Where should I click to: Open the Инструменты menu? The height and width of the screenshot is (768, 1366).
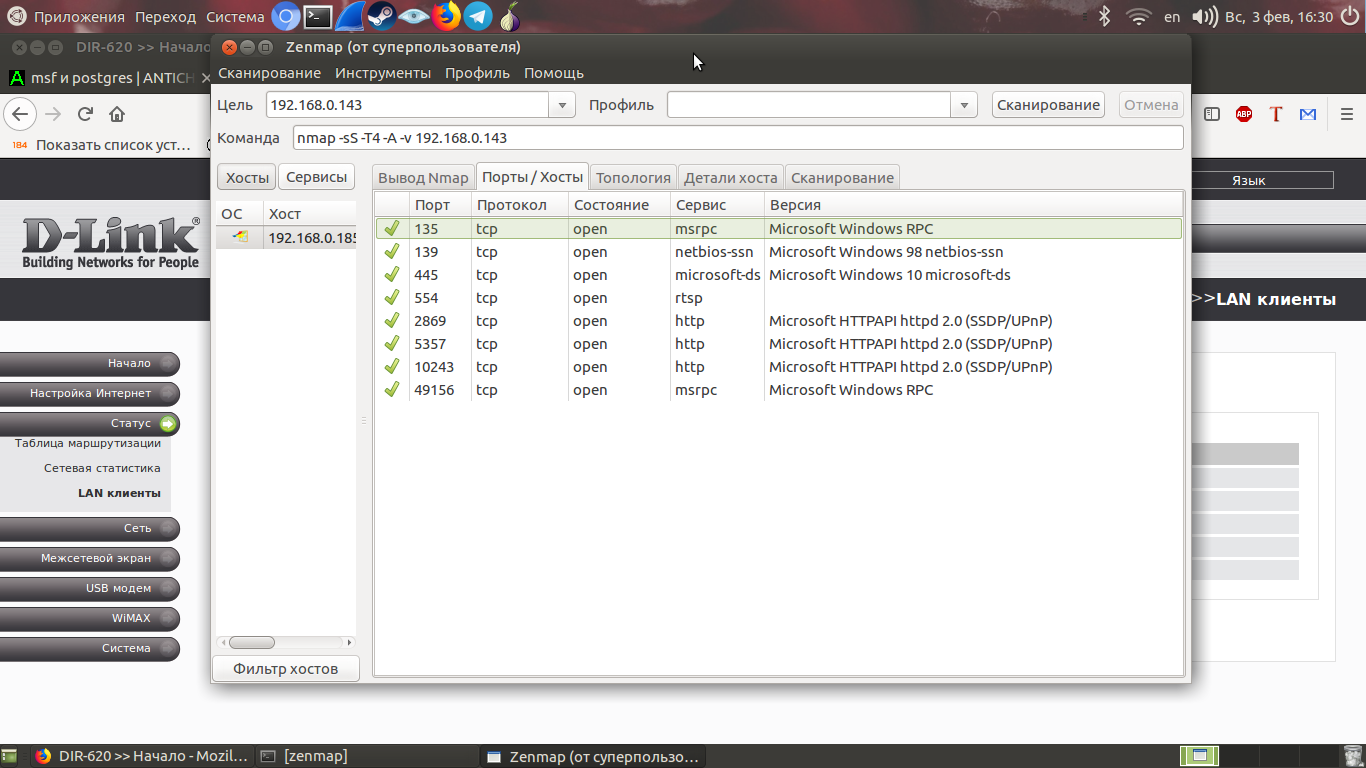383,73
